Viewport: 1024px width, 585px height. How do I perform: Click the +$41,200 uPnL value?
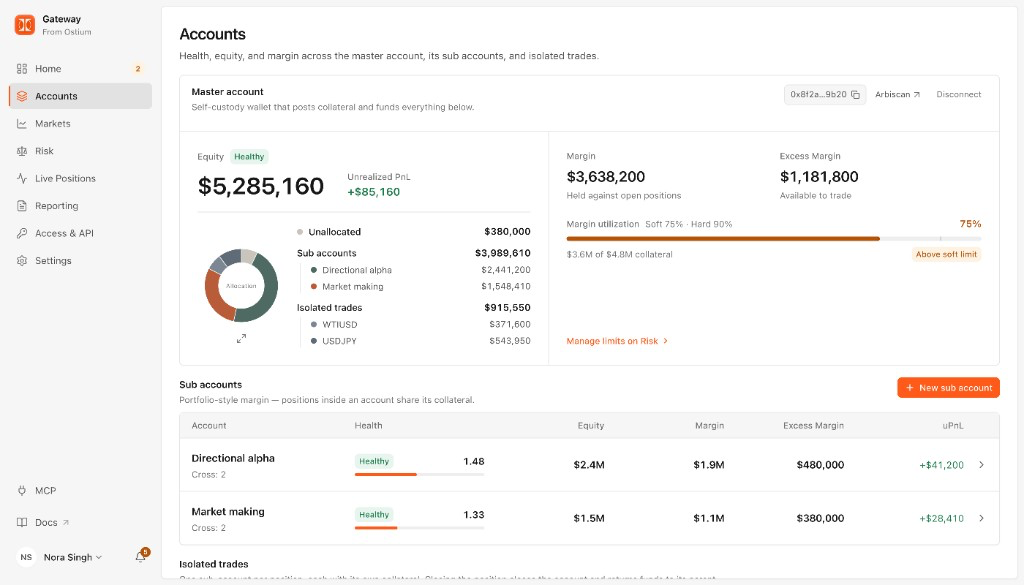tap(941, 465)
